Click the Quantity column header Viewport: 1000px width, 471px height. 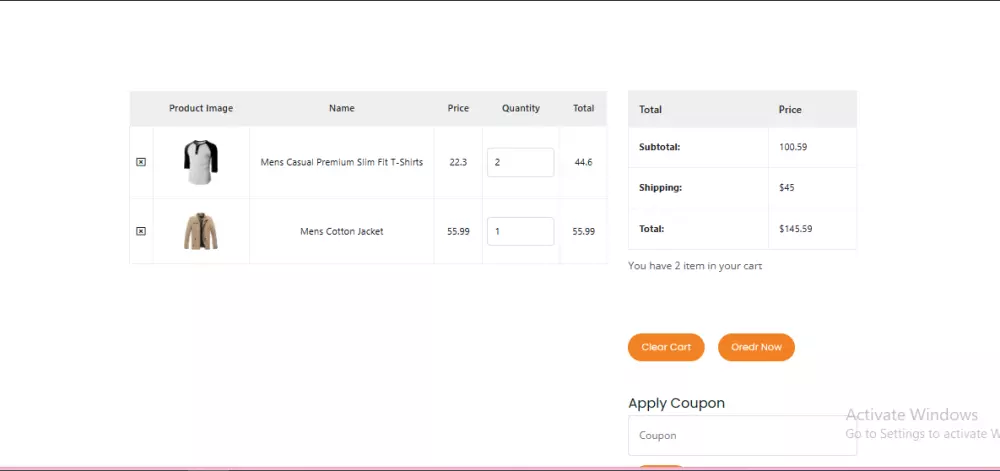point(521,108)
